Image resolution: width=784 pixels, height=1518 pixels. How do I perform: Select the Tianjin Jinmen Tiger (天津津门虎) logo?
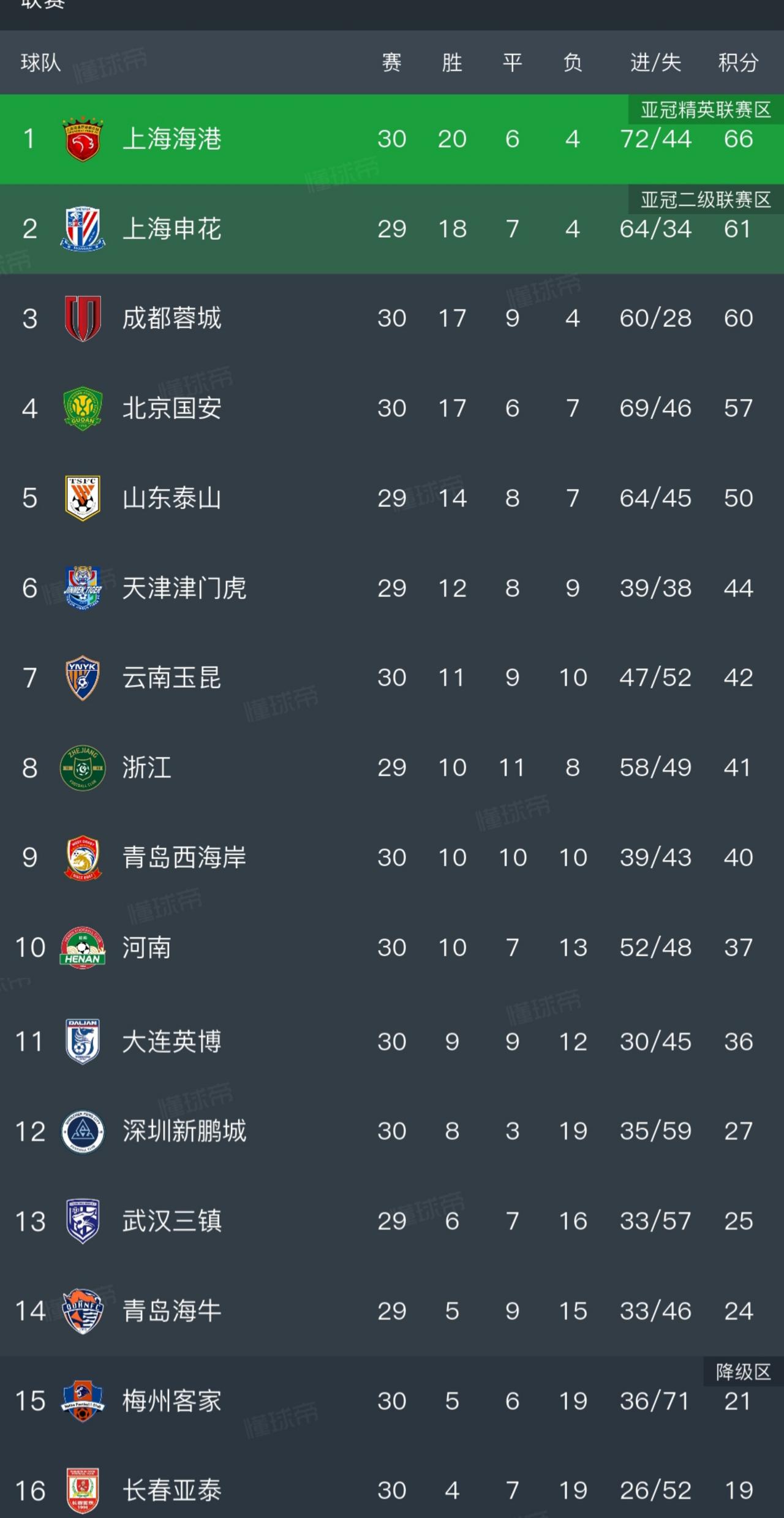(x=83, y=588)
